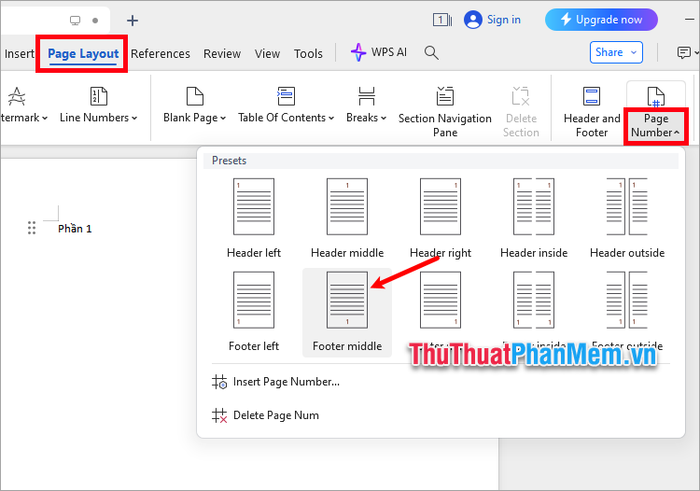Open the View tab

coord(267,54)
